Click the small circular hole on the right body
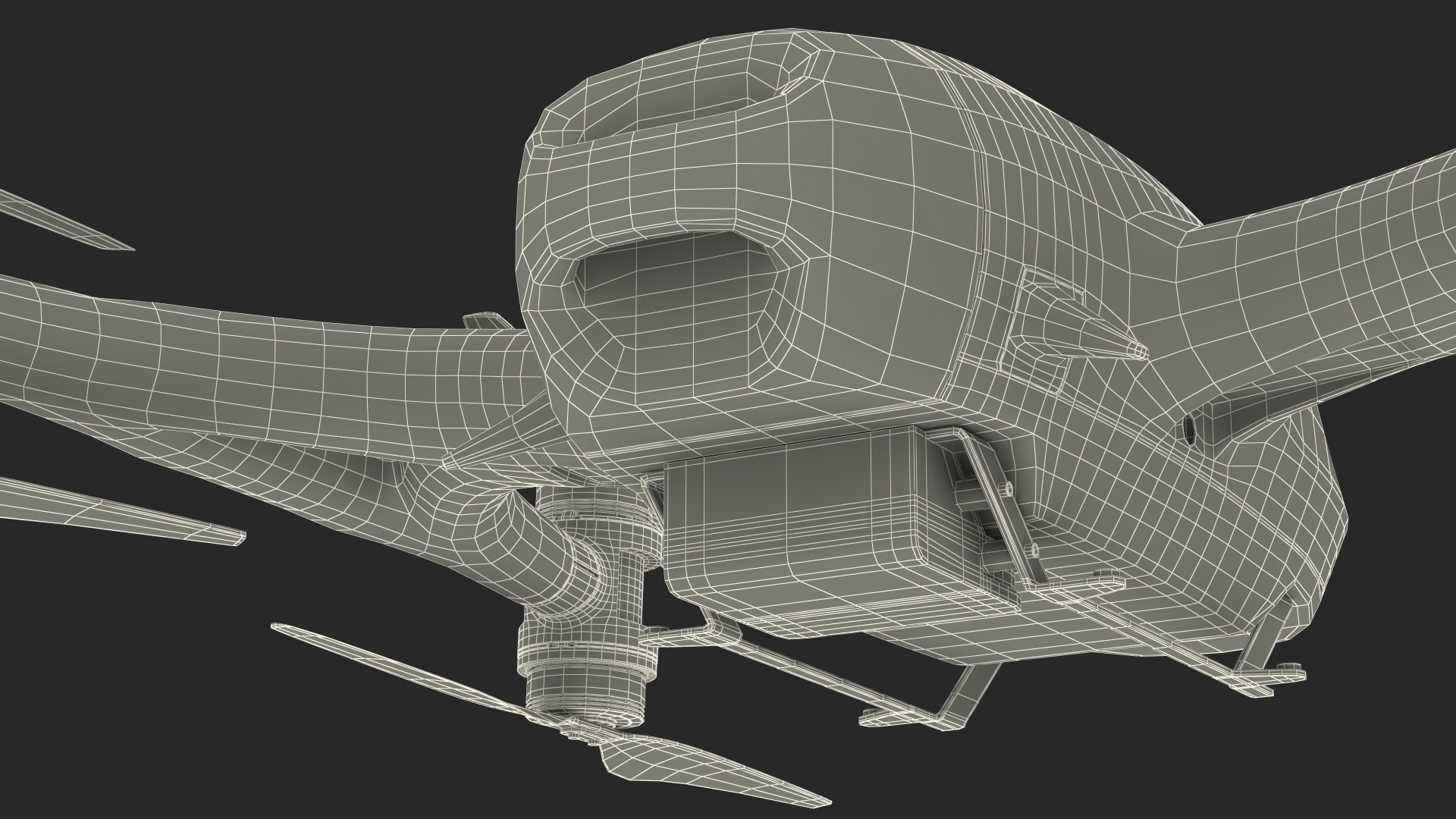This screenshot has width=1456, height=819. point(1189,430)
